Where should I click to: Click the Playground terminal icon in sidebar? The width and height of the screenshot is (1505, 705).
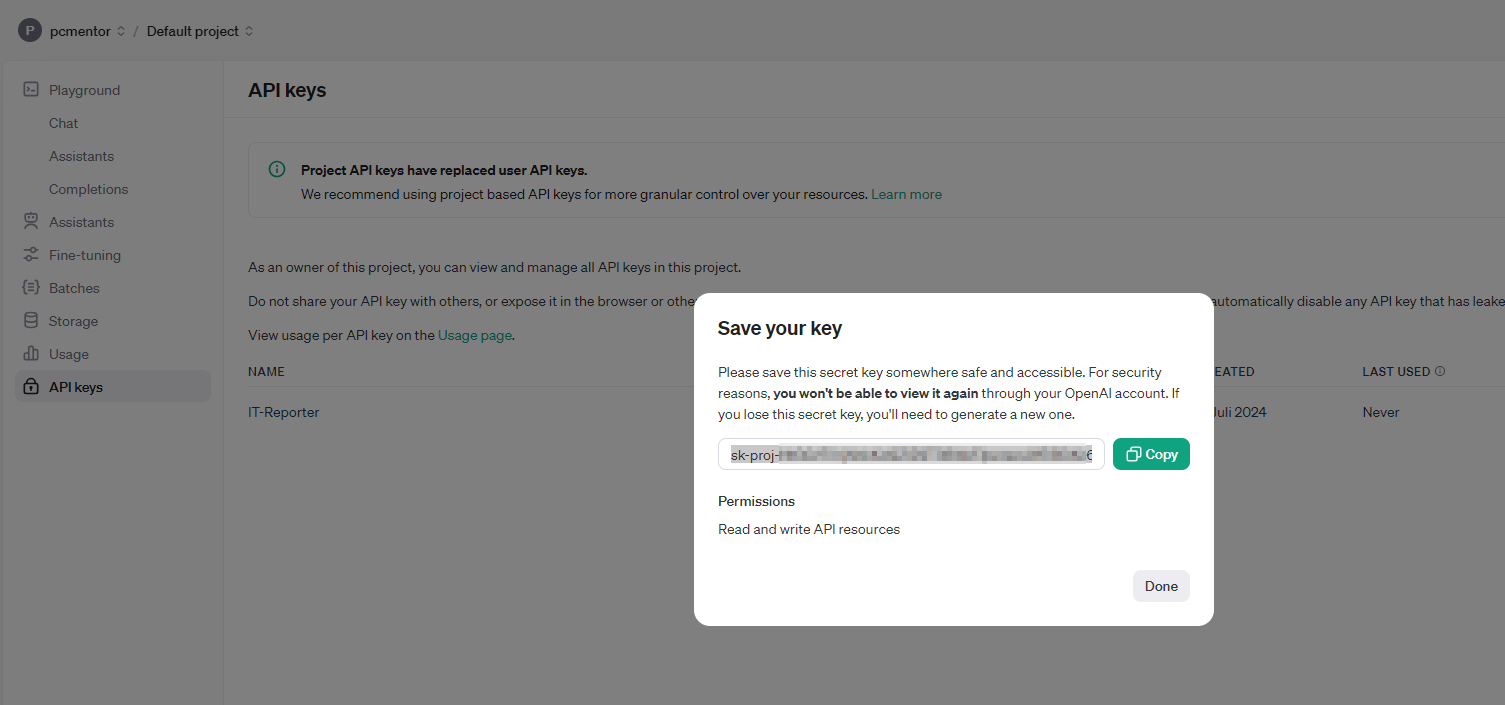31,90
